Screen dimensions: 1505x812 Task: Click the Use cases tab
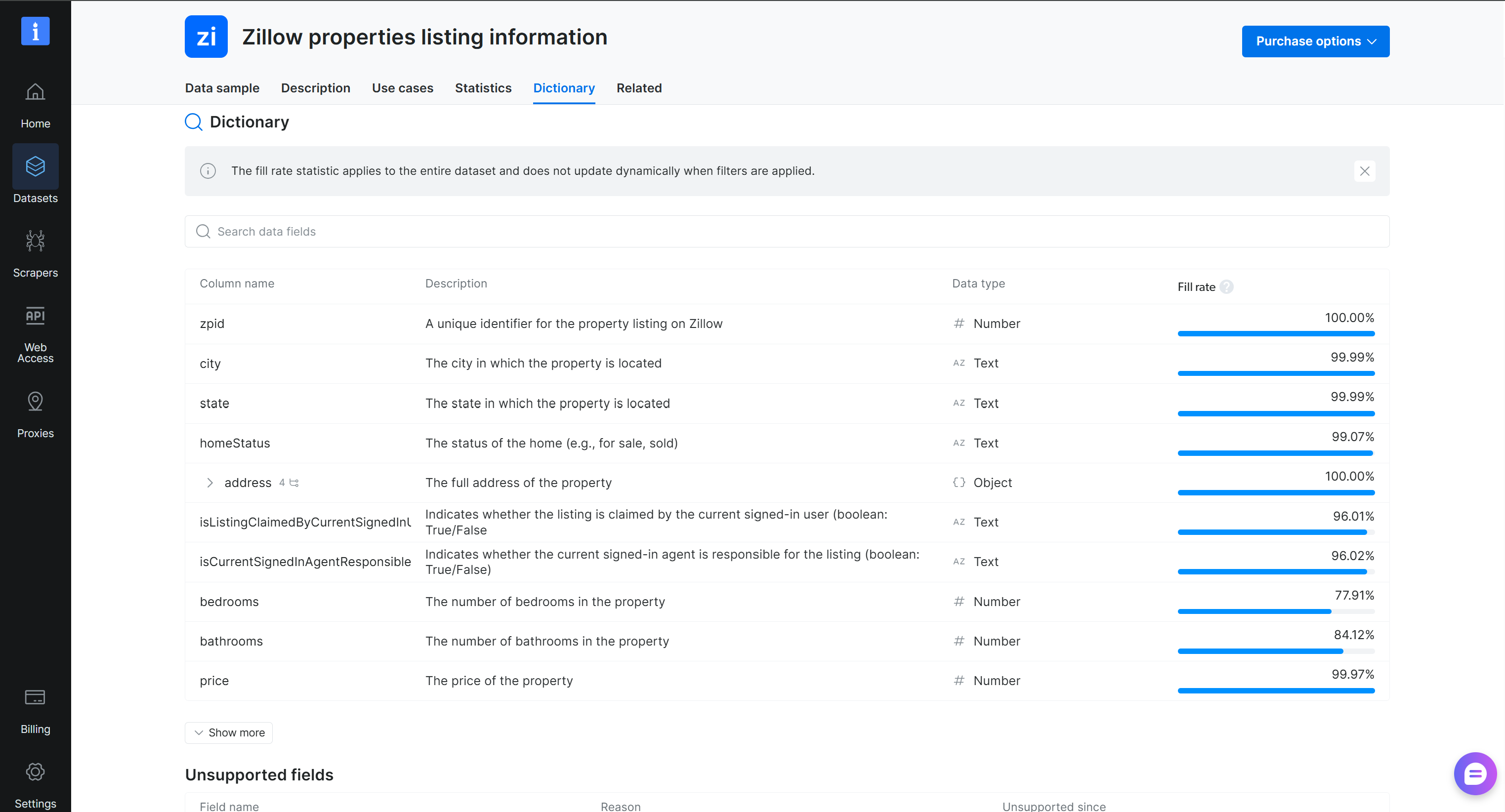pyautogui.click(x=403, y=87)
